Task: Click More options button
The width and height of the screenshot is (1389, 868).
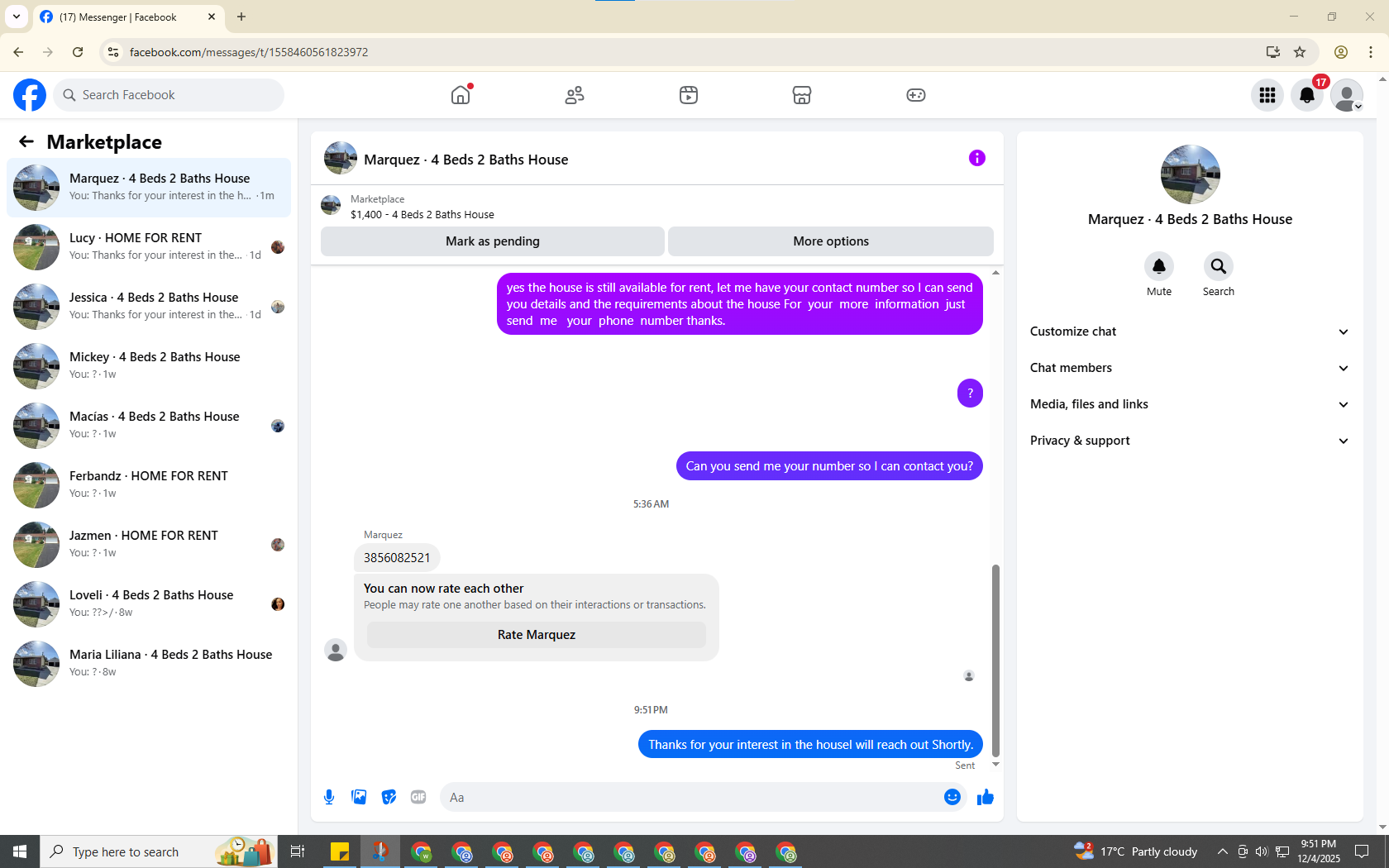Action: coord(831,241)
